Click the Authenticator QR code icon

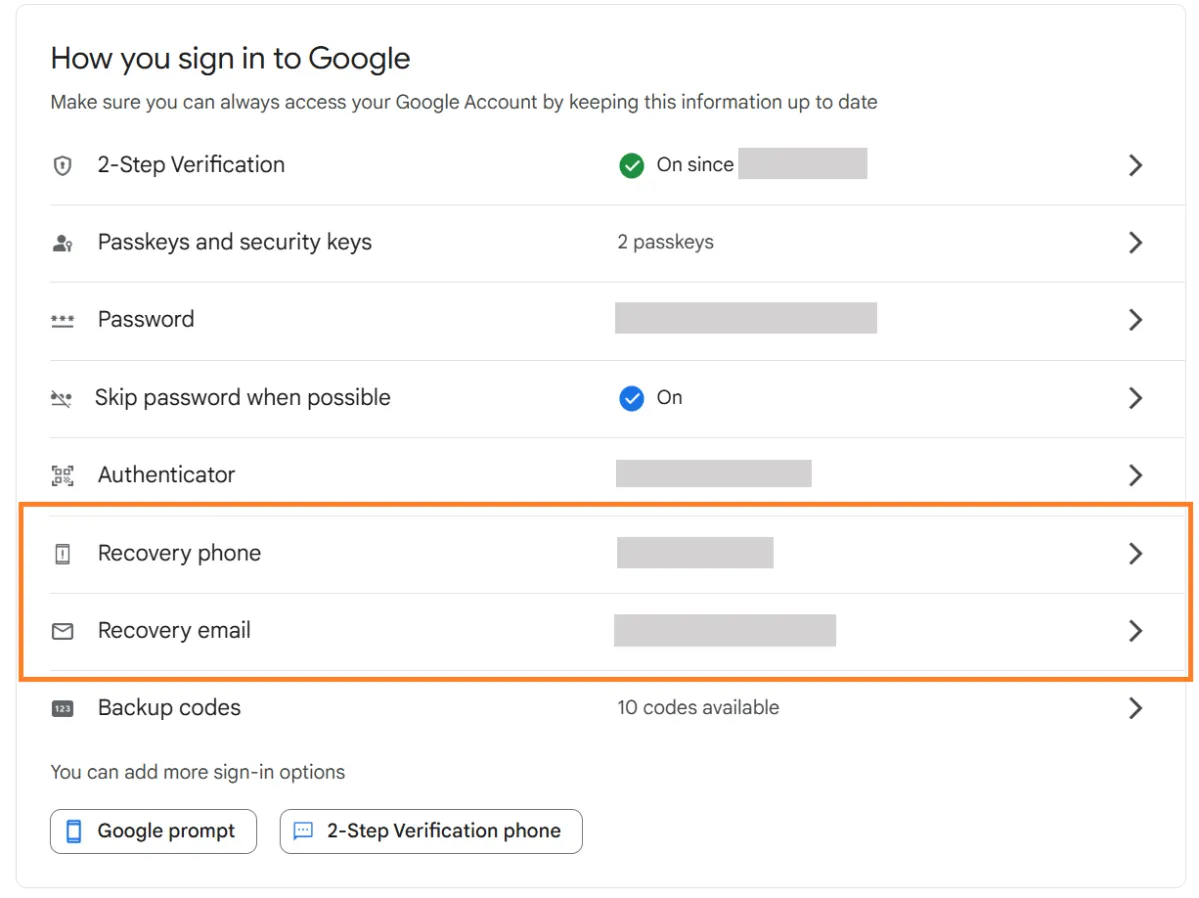click(62, 476)
